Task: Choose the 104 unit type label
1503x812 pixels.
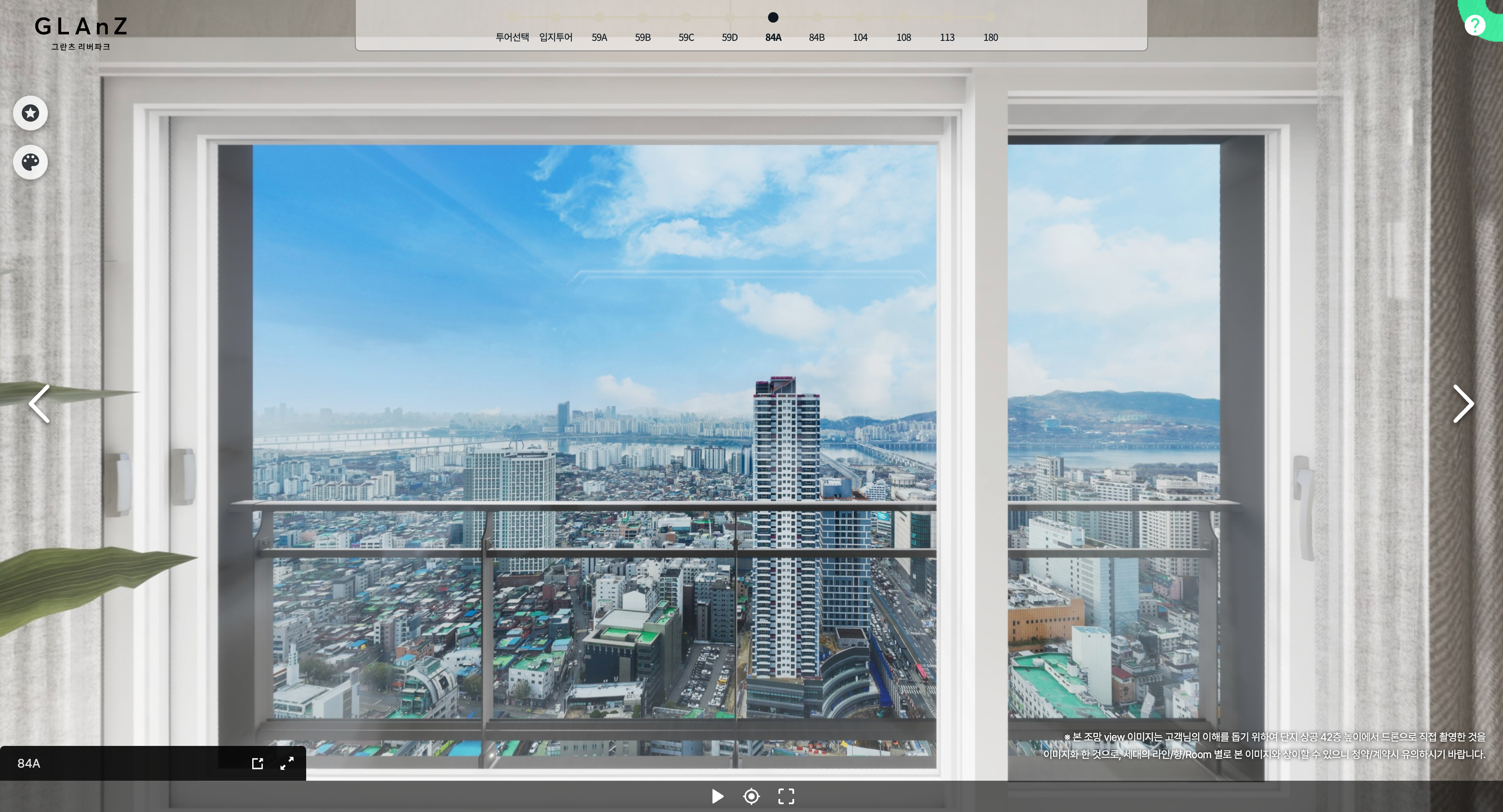Action: (860, 37)
